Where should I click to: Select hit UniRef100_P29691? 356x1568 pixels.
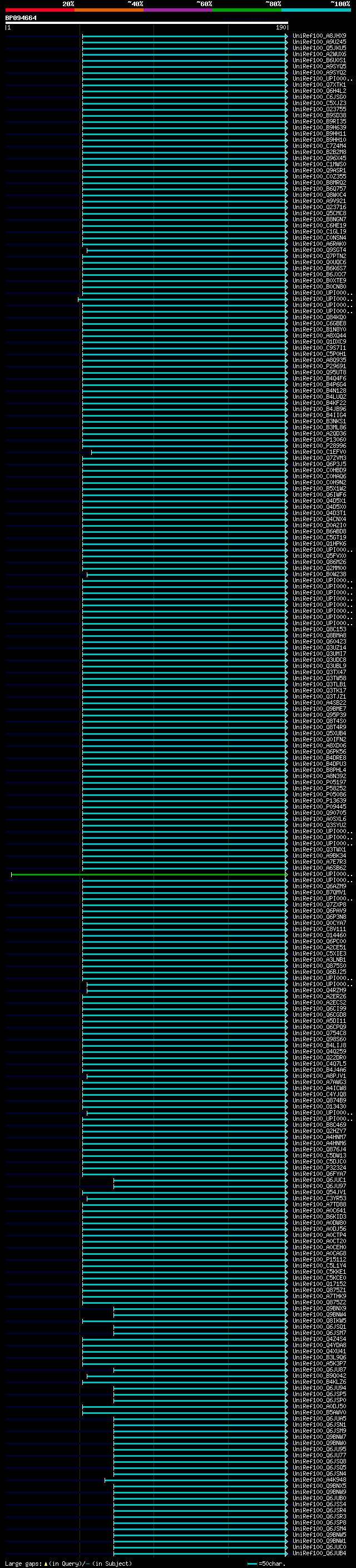pos(319,367)
